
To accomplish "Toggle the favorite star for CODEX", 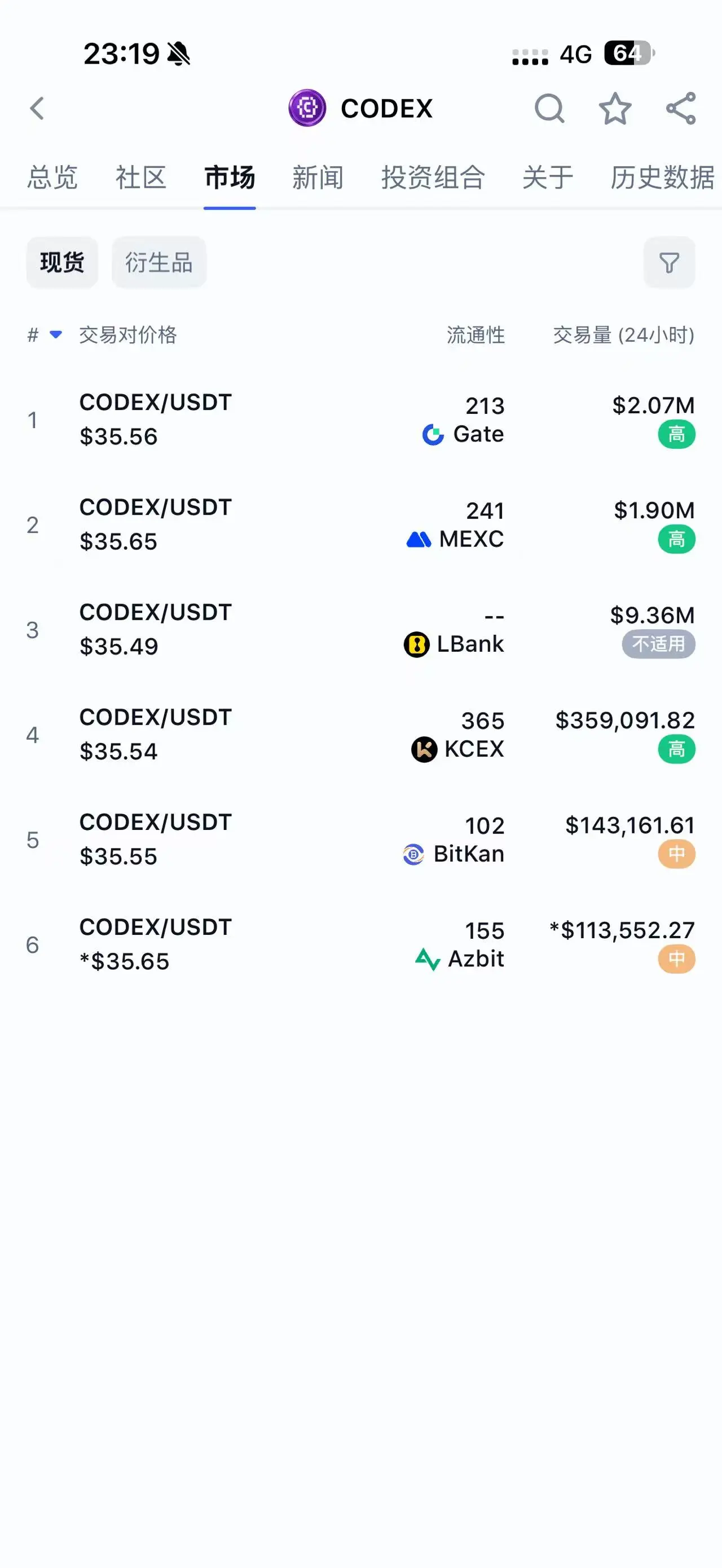I will click(x=615, y=109).
